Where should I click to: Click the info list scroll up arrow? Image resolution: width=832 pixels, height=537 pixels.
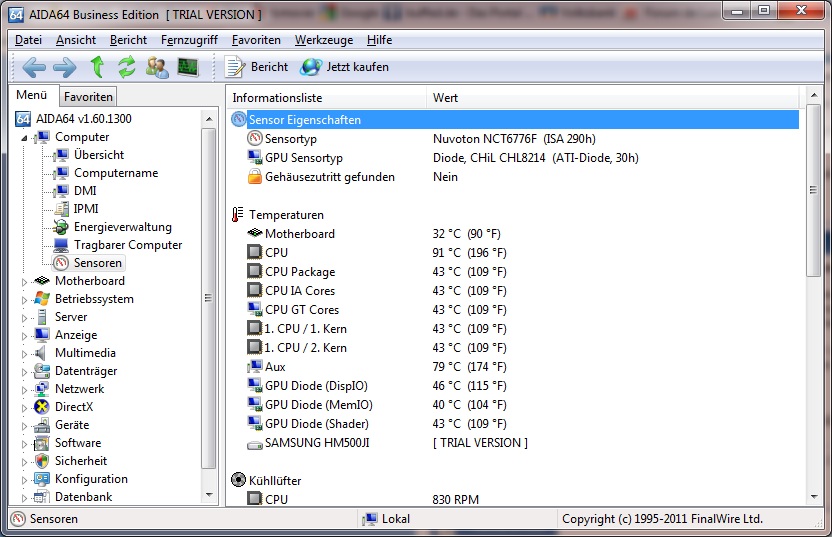(814, 95)
